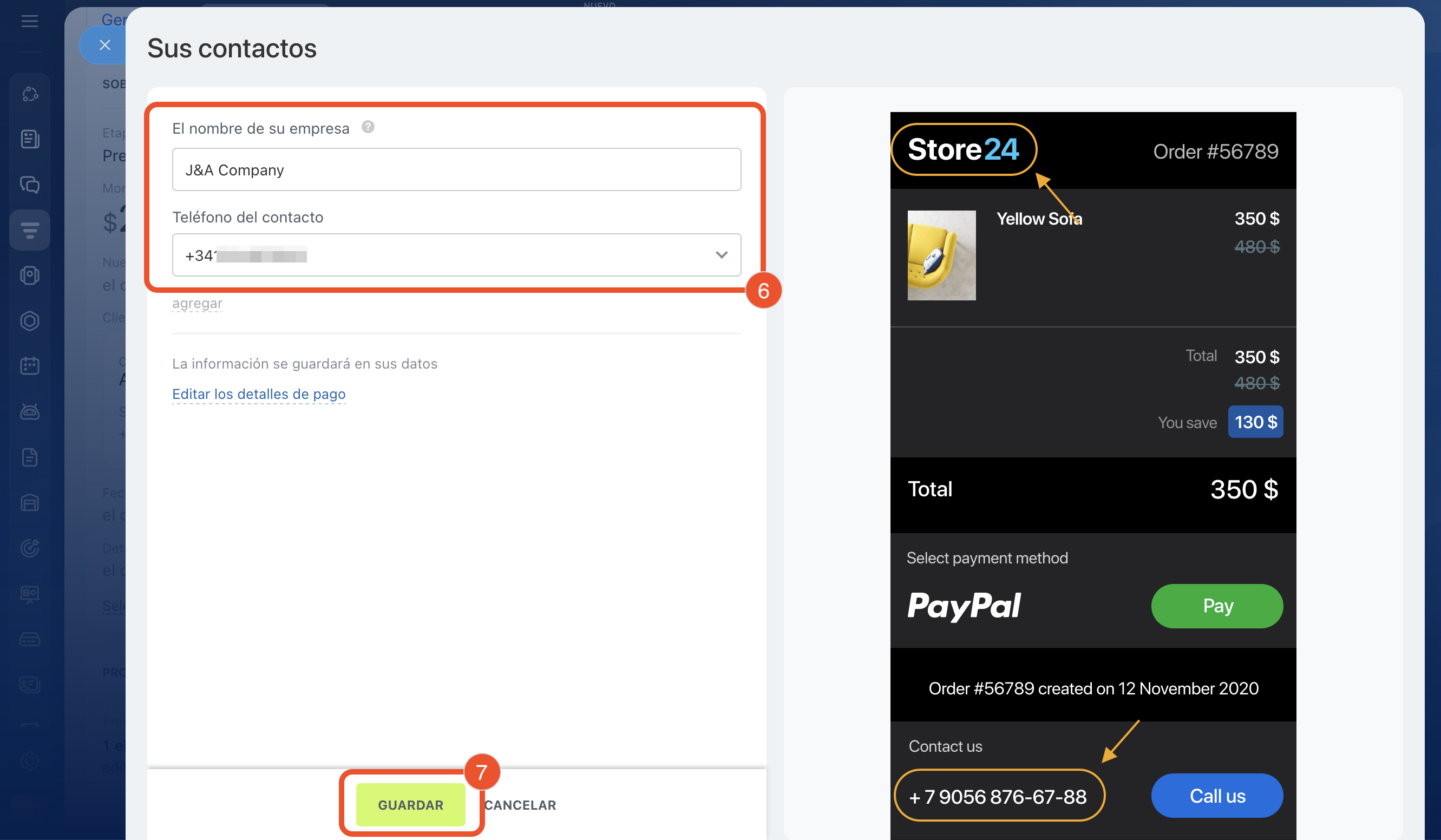Open the Feed news icon
Viewport: 1441px width, 840px height.
pos(29,139)
